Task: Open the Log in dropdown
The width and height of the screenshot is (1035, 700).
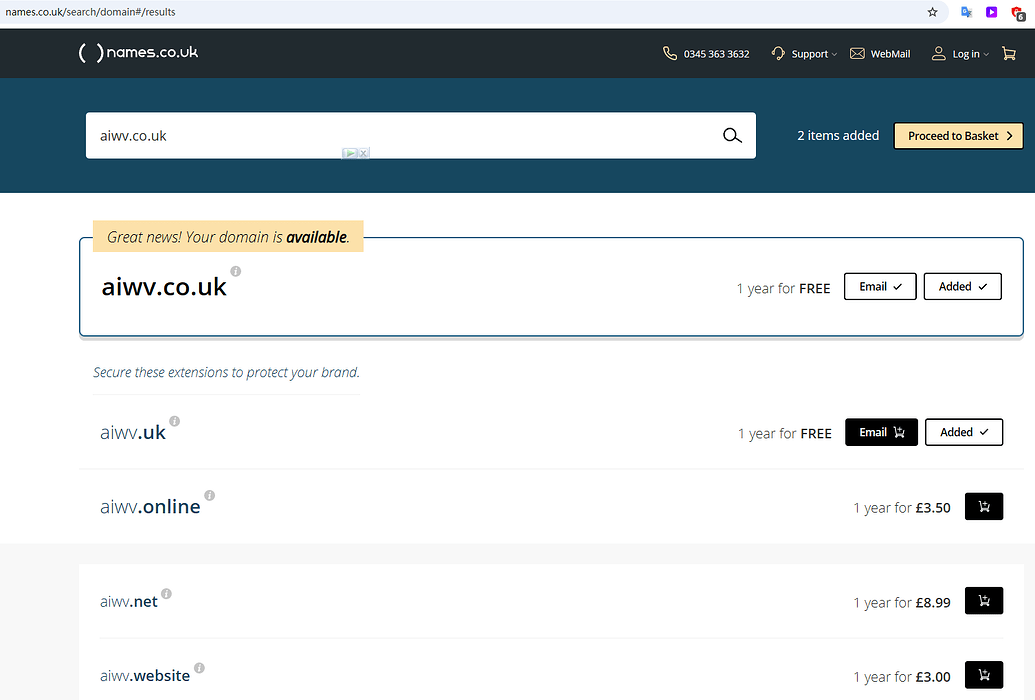Action: click(960, 54)
